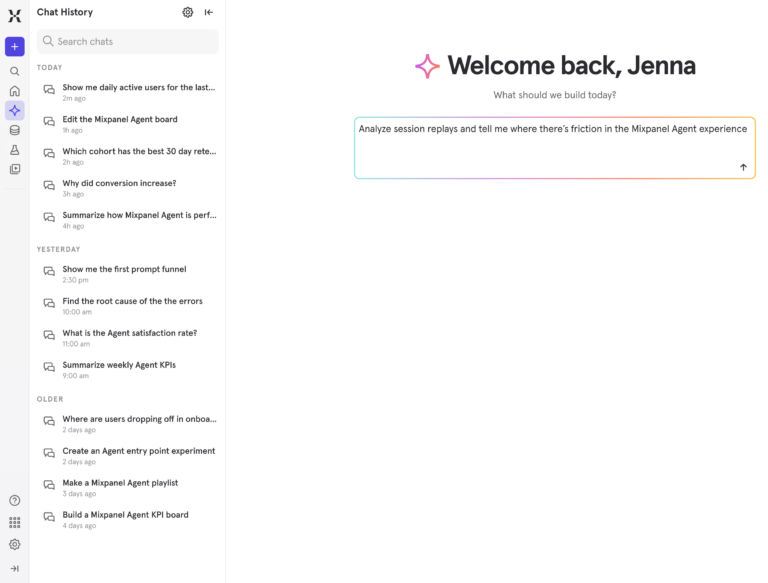Click the Mixpanel logo icon
This screenshot has height=583, width=768.
[15, 16]
